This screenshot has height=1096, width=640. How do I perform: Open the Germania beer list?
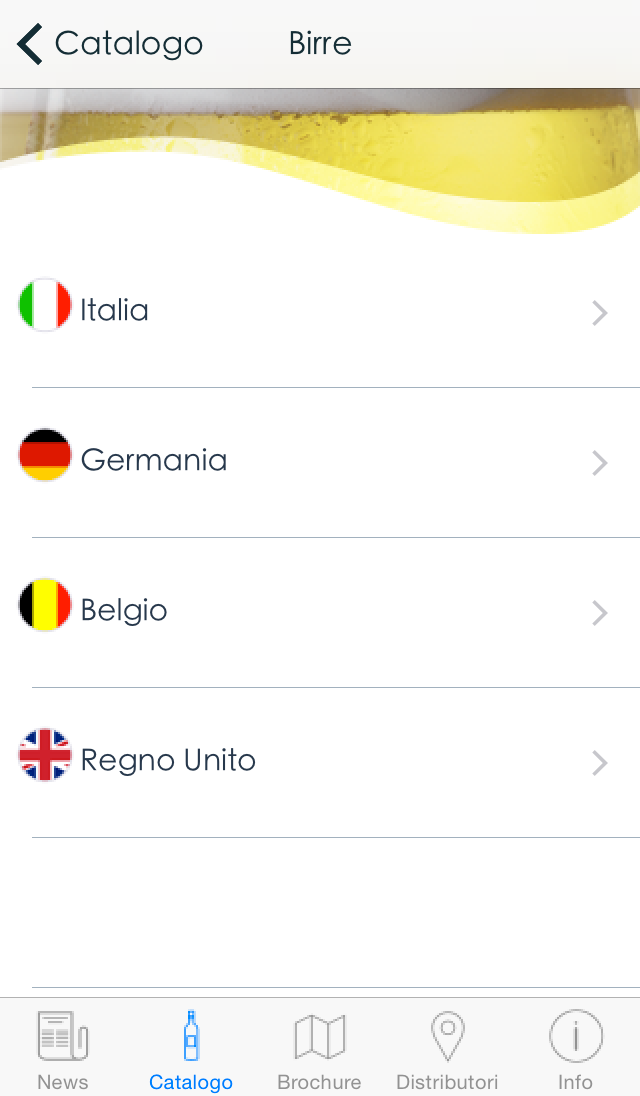point(154,460)
